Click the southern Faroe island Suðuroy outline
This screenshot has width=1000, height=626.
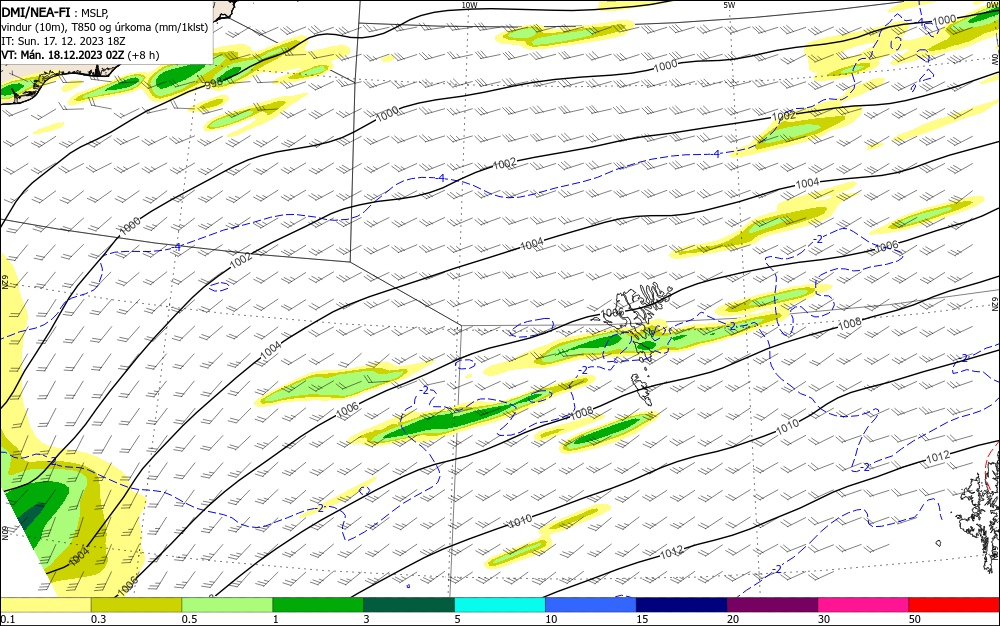point(640,388)
